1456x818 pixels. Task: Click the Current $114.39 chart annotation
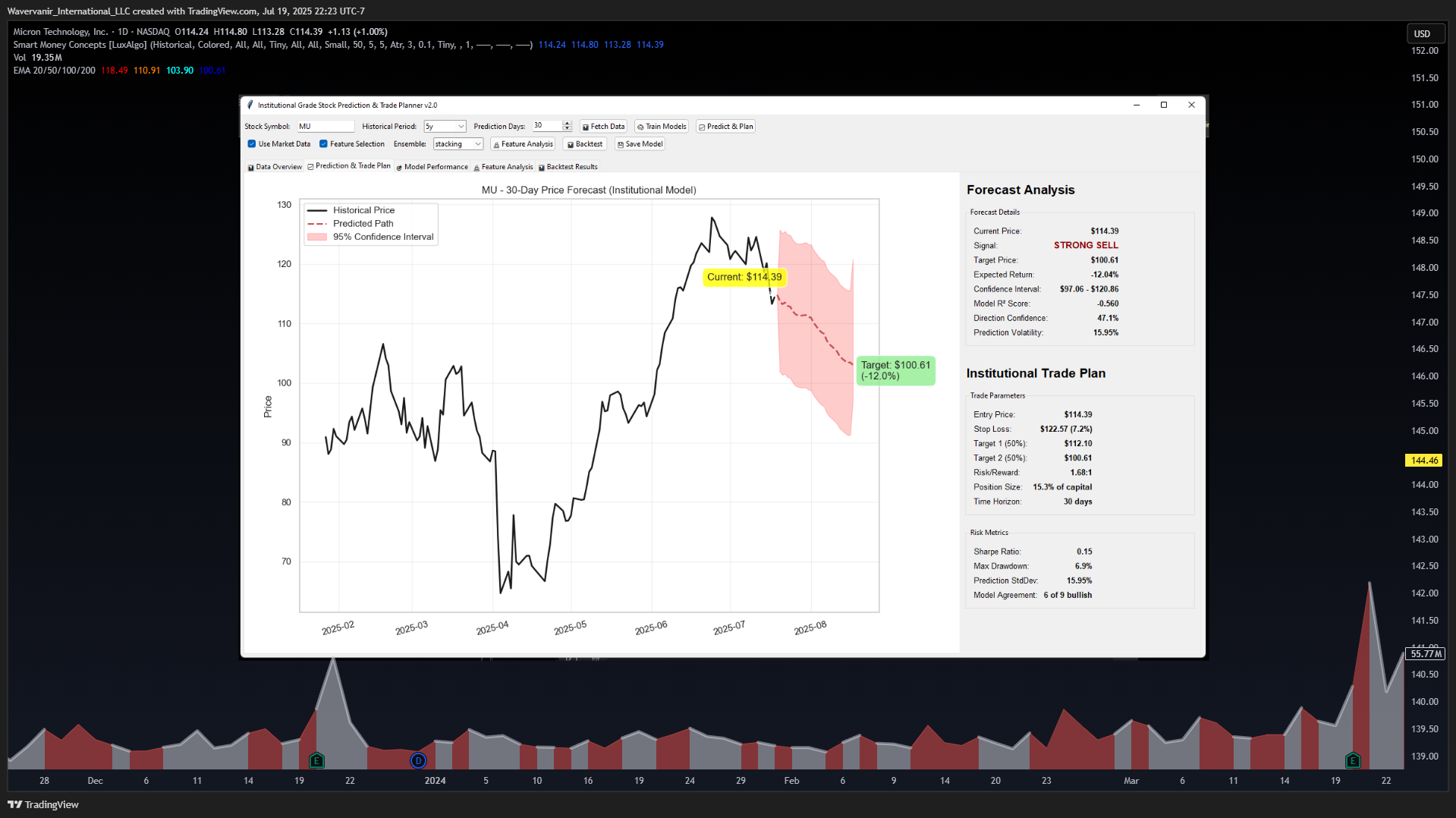tap(744, 277)
